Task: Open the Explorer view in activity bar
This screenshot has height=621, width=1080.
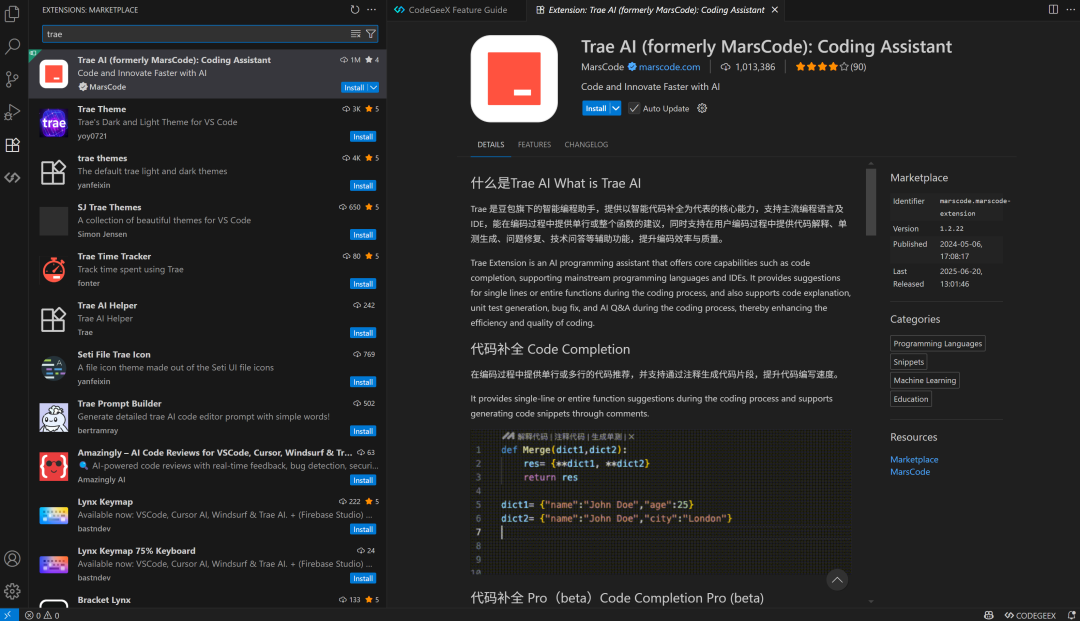Action: click(12, 14)
